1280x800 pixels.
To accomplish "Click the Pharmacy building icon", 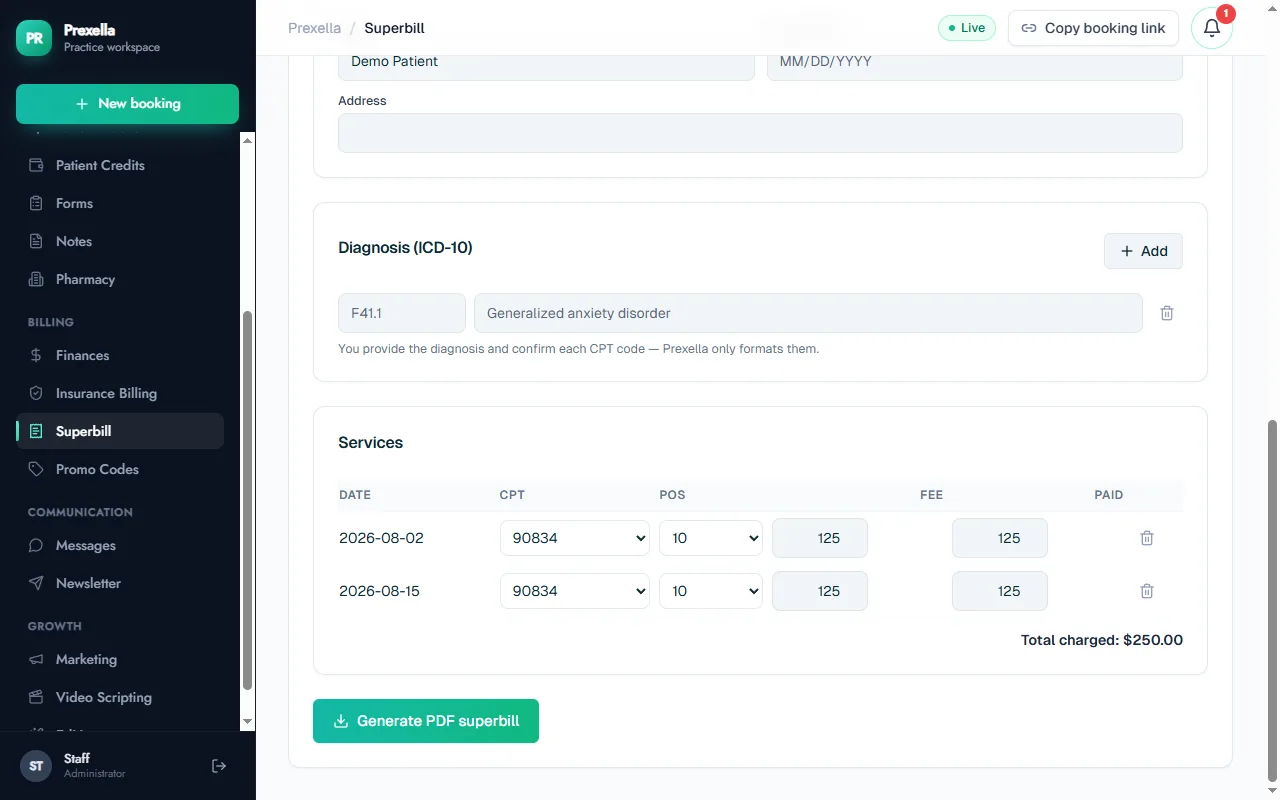I will 36,279.
